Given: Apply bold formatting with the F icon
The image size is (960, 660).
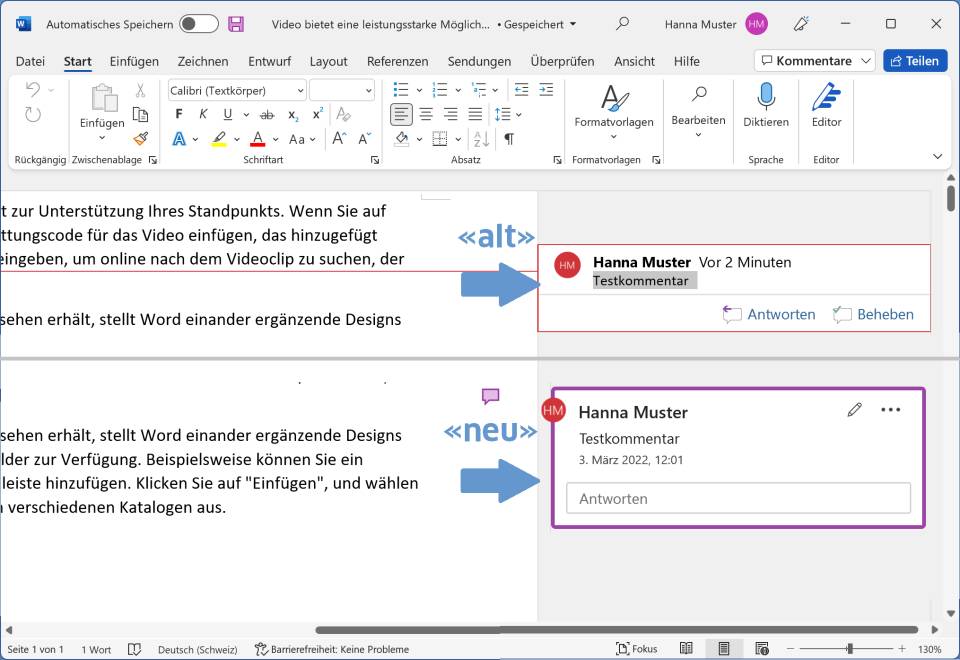Looking at the screenshot, I should pos(178,114).
